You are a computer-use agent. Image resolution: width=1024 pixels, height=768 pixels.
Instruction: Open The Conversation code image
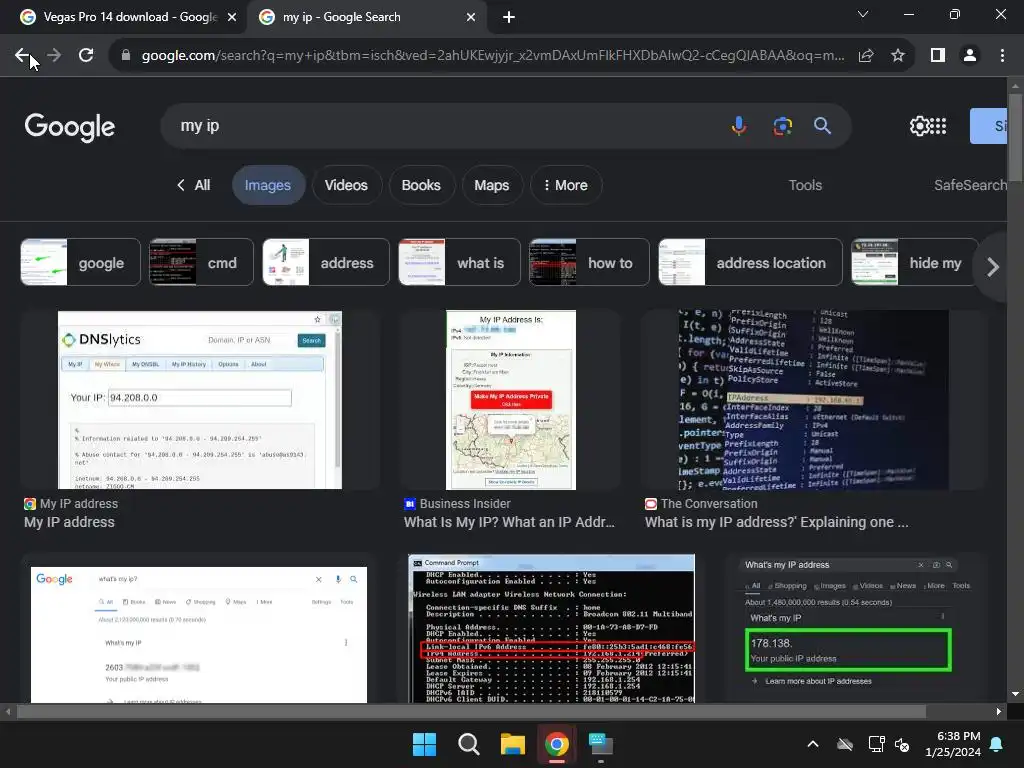tap(813, 400)
